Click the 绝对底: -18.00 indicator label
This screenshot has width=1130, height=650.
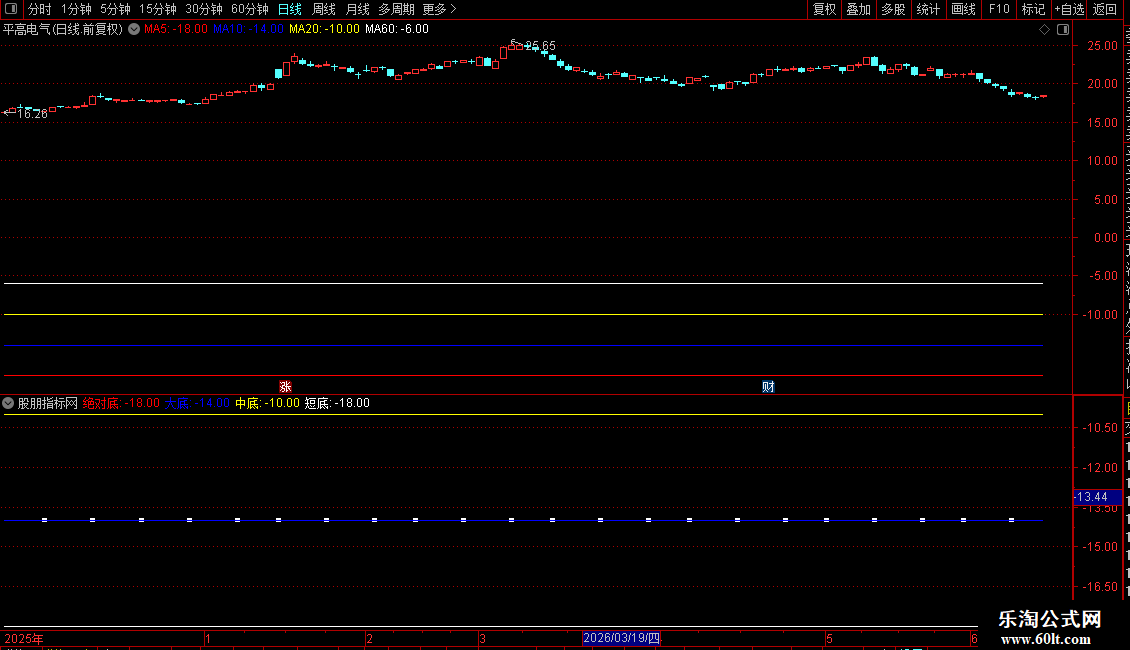tap(121, 403)
